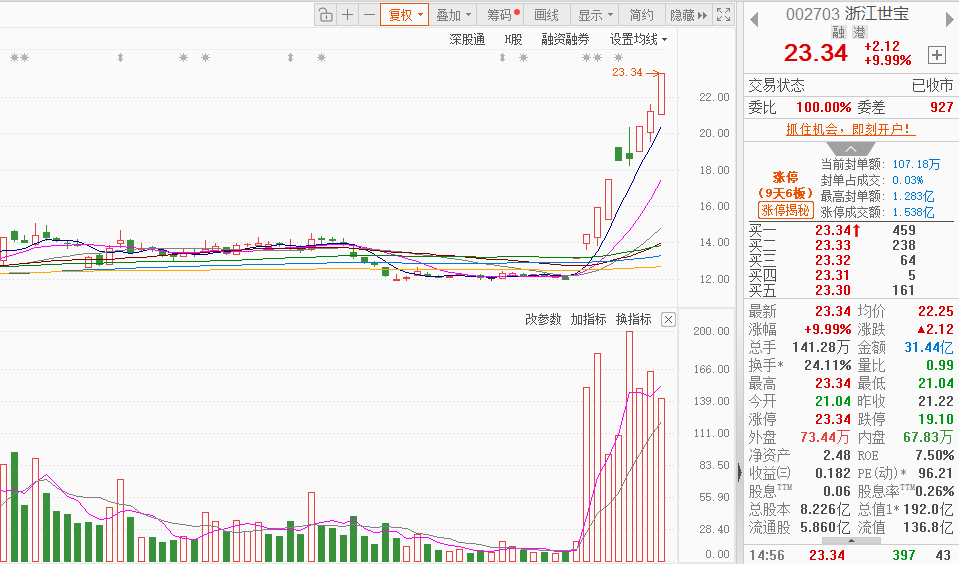Close the volume indicator panel
This screenshot has width=959, height=564.
tap(668, 320)
